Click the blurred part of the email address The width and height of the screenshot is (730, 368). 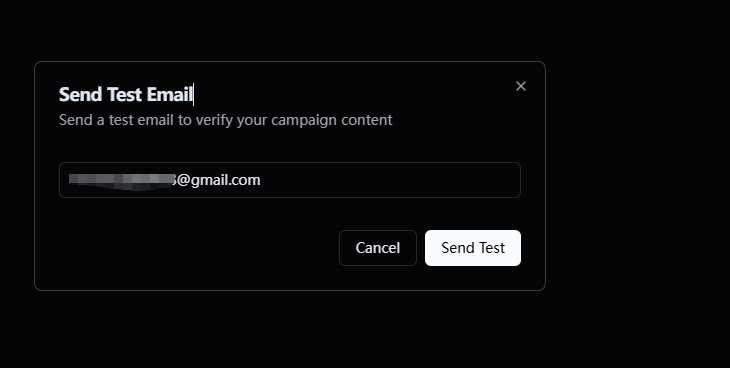121,181
